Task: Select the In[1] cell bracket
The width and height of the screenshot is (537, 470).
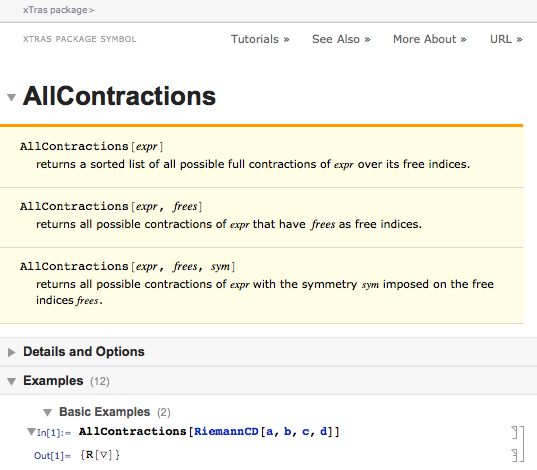Action: [x=515, y=433]
